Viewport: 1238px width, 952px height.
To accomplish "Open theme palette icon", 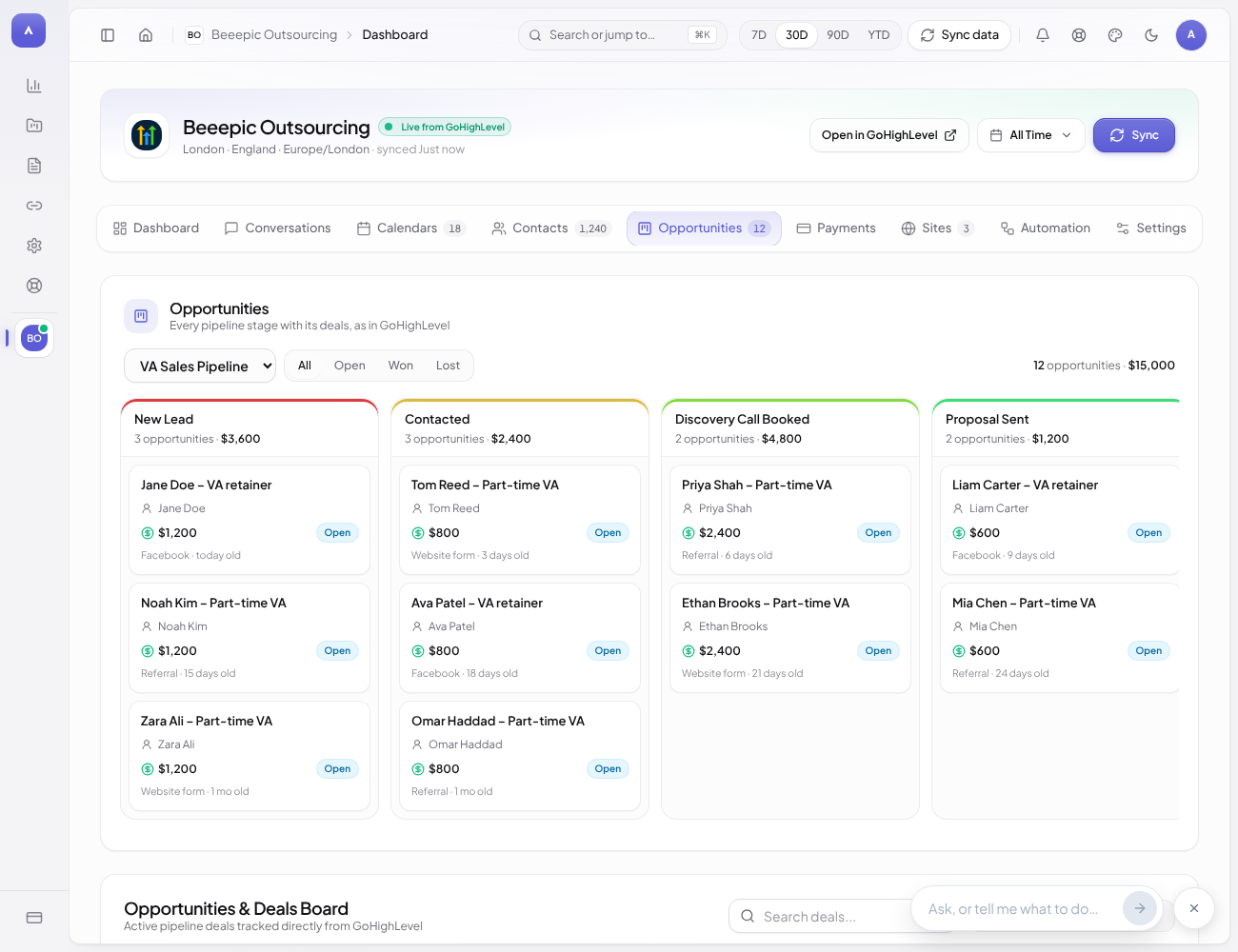I will (x=1115, y=35).
